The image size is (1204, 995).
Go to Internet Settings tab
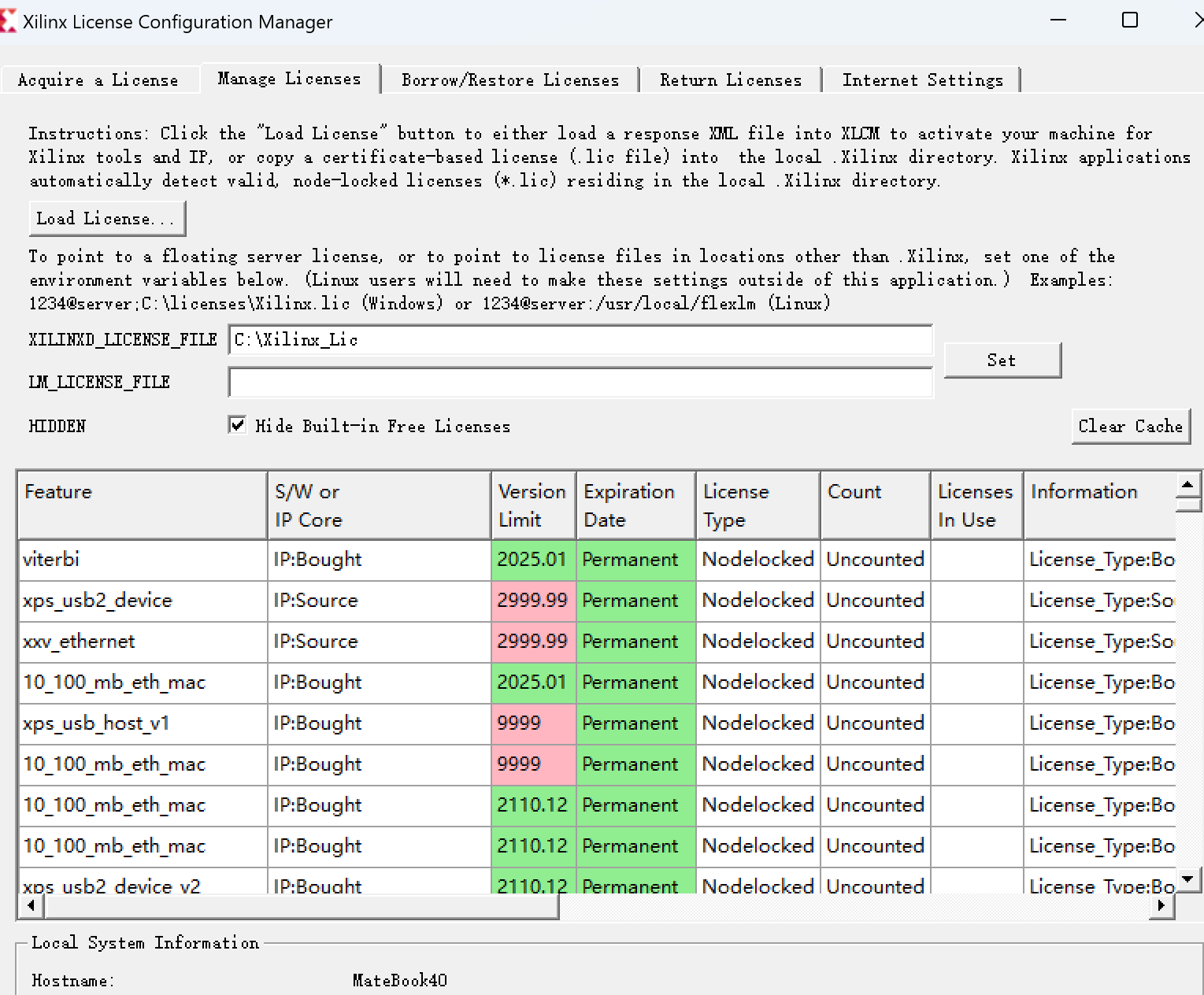[x=923, y=80]
